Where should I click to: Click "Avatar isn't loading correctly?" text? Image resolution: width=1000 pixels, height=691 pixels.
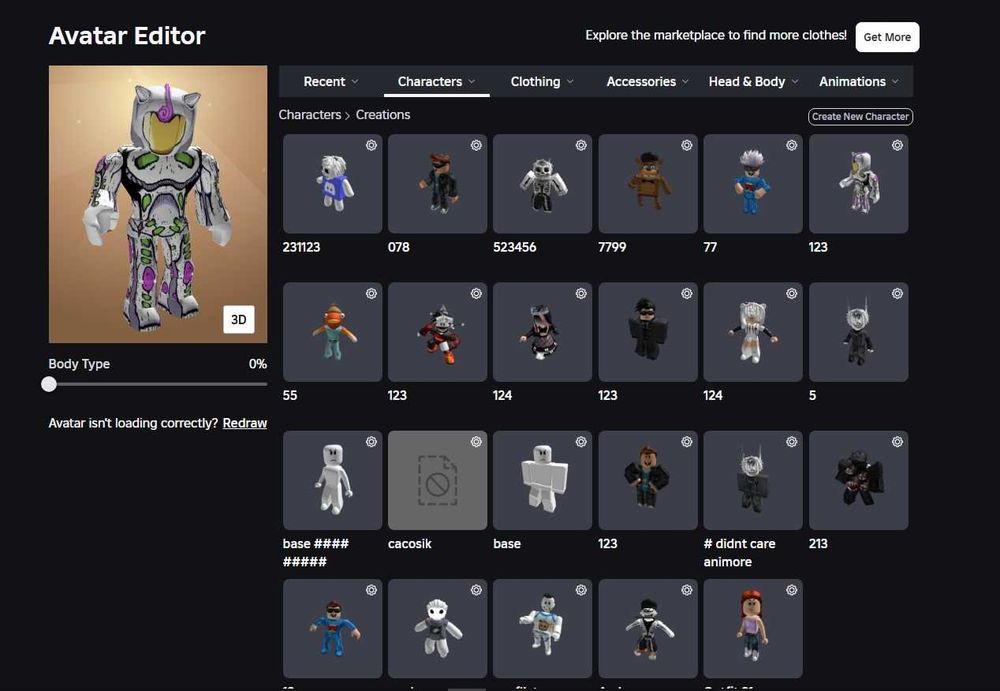(x=133, y=423)
